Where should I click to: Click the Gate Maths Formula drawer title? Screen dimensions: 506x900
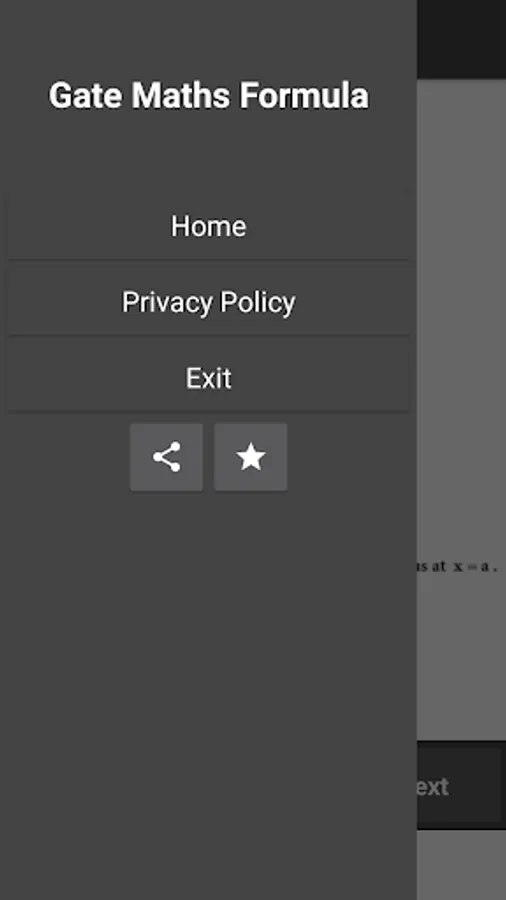pyautogui.click(x=208, y=95)
